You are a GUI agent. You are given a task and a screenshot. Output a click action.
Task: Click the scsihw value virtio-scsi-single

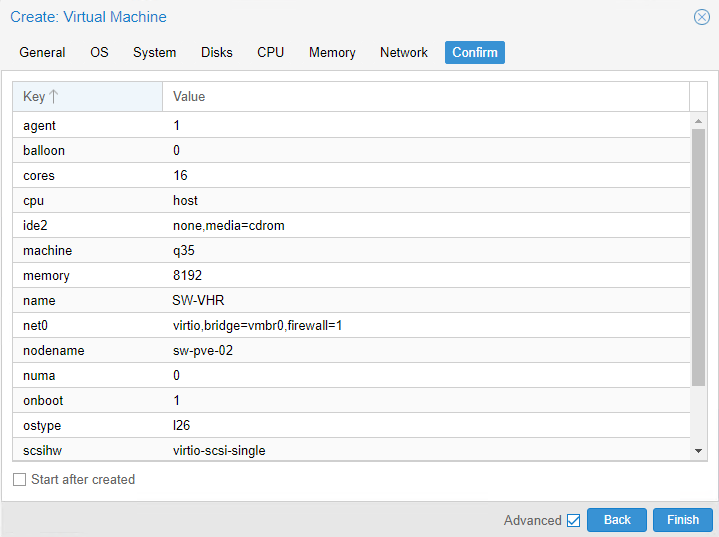click(219, 450)
